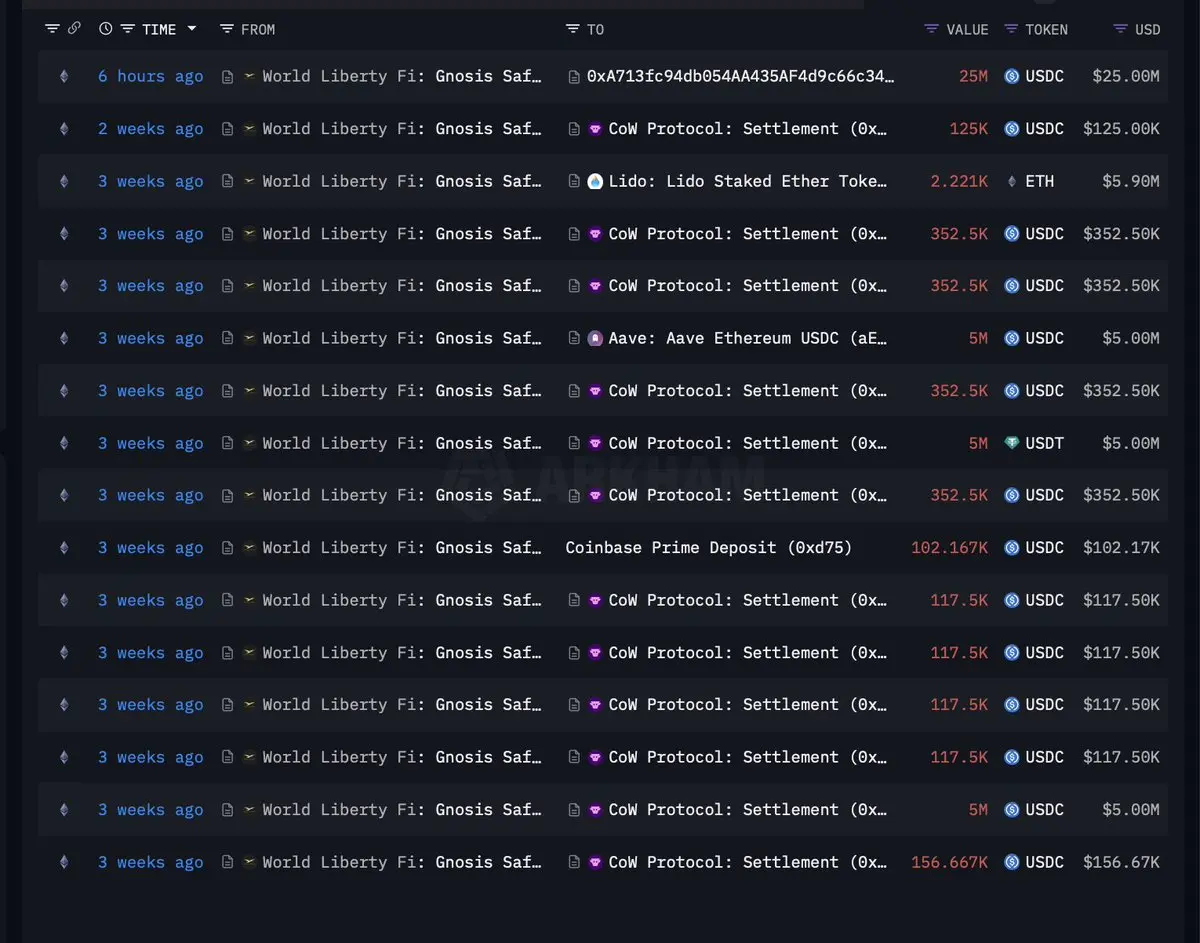Image resolution: width=1200 pixels, height=943 pixels.
Task: Select the 125K value cell
Action: 969,128
